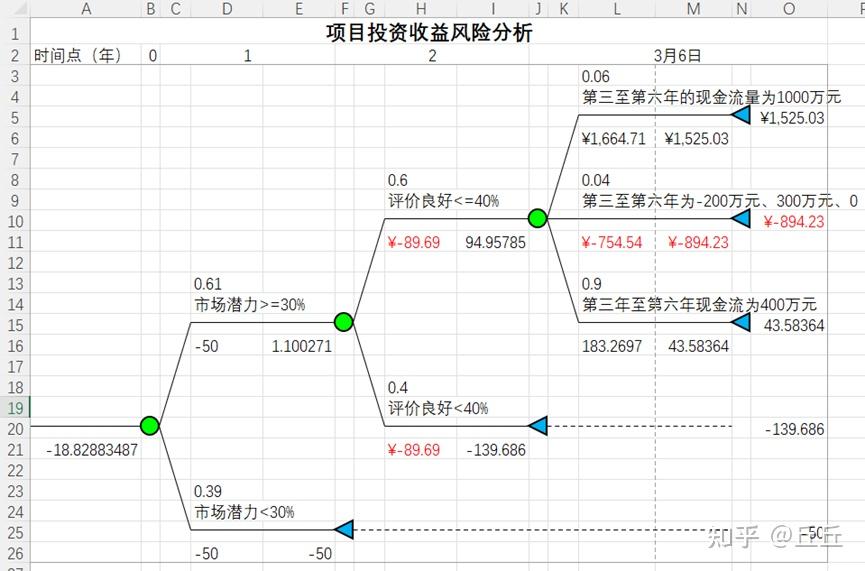This screenshot has width=865, height=571.
Task: Select green node after 市场潜力>=30% branch
Action: (x=343, y=322)
